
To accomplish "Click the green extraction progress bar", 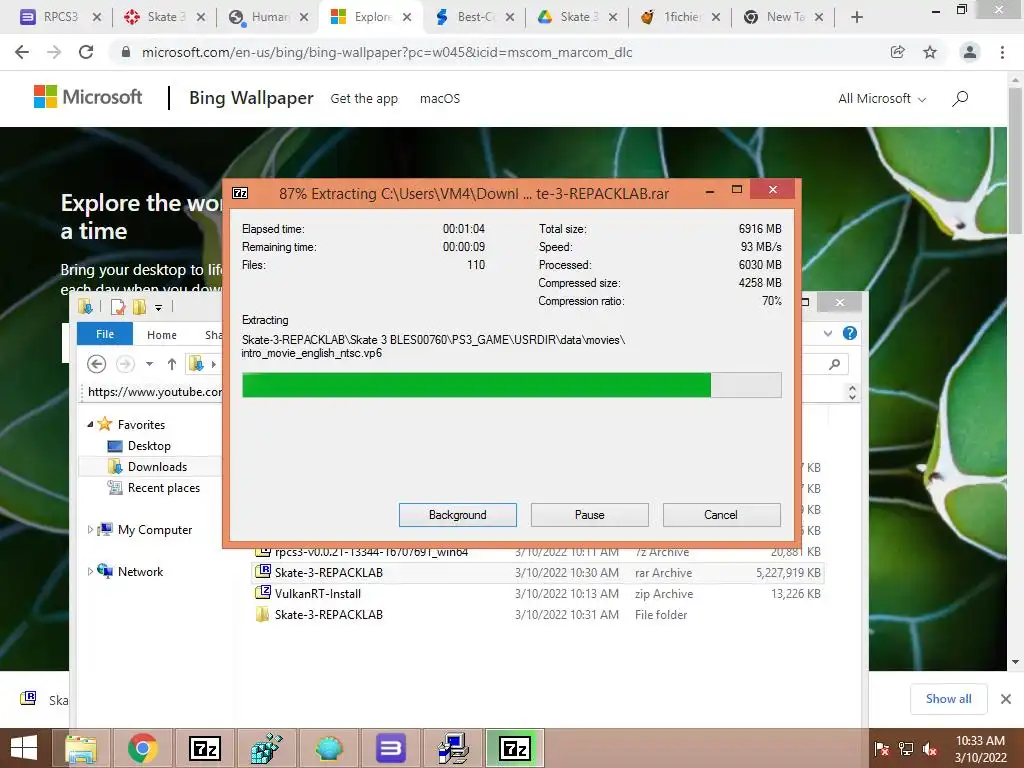I will pyautogui.click(x=511, y=385).
